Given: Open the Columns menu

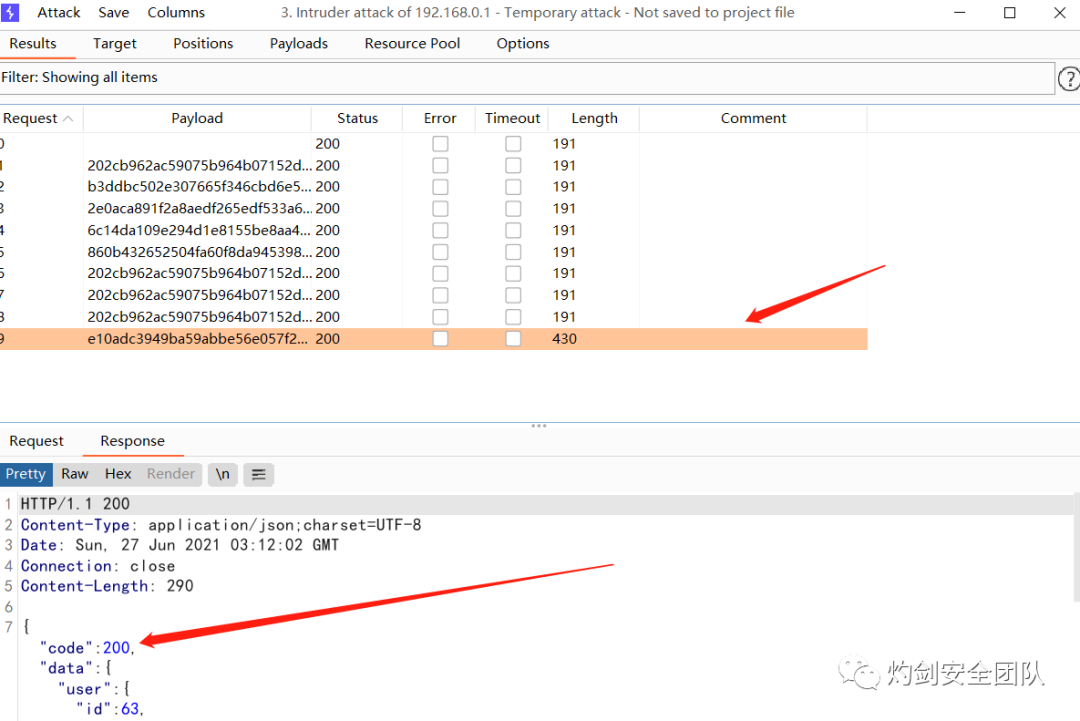Looking at the screenshot, I should point(176,12).
